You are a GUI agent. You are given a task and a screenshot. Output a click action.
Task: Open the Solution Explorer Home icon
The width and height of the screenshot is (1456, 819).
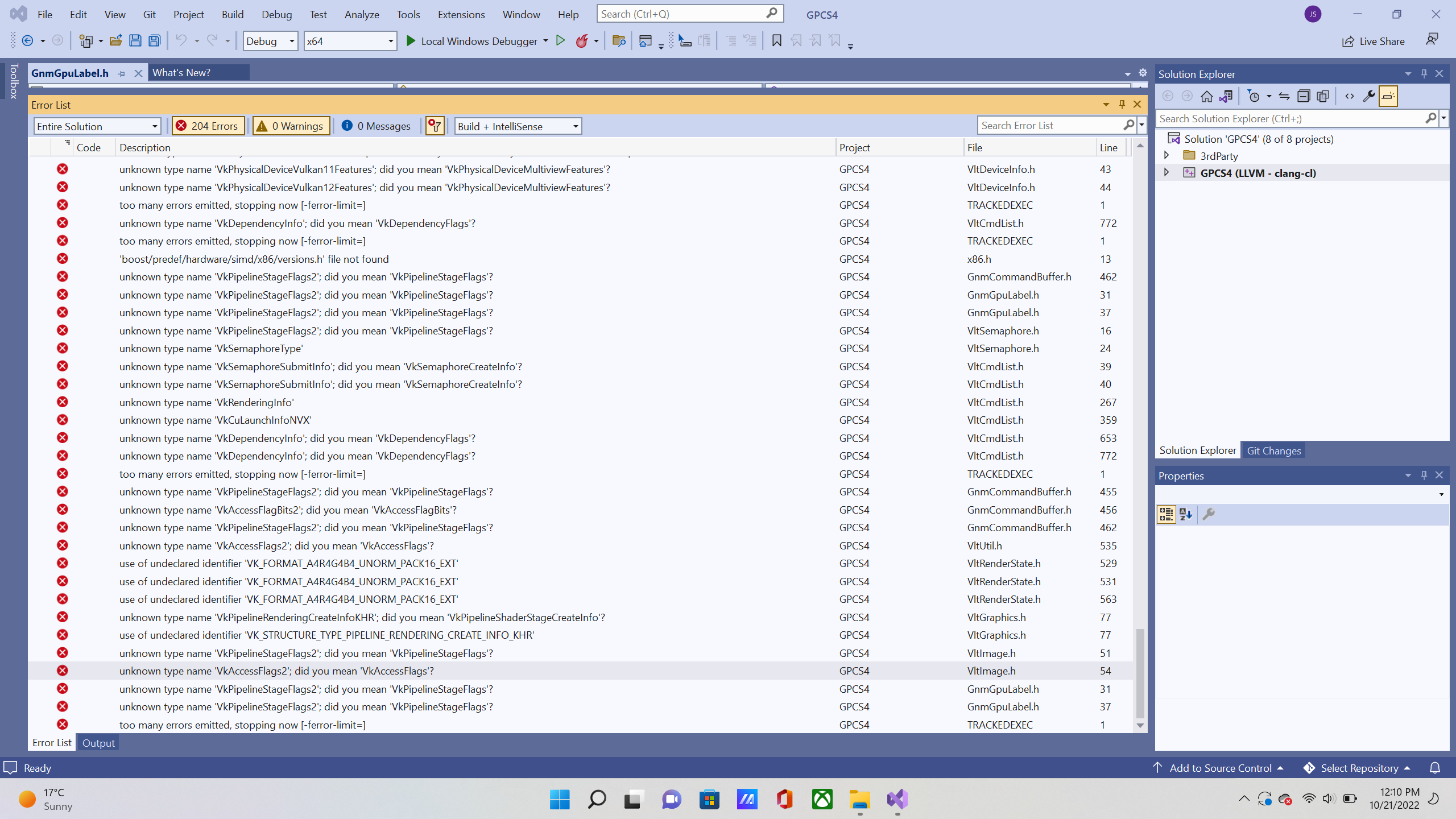1206,96
